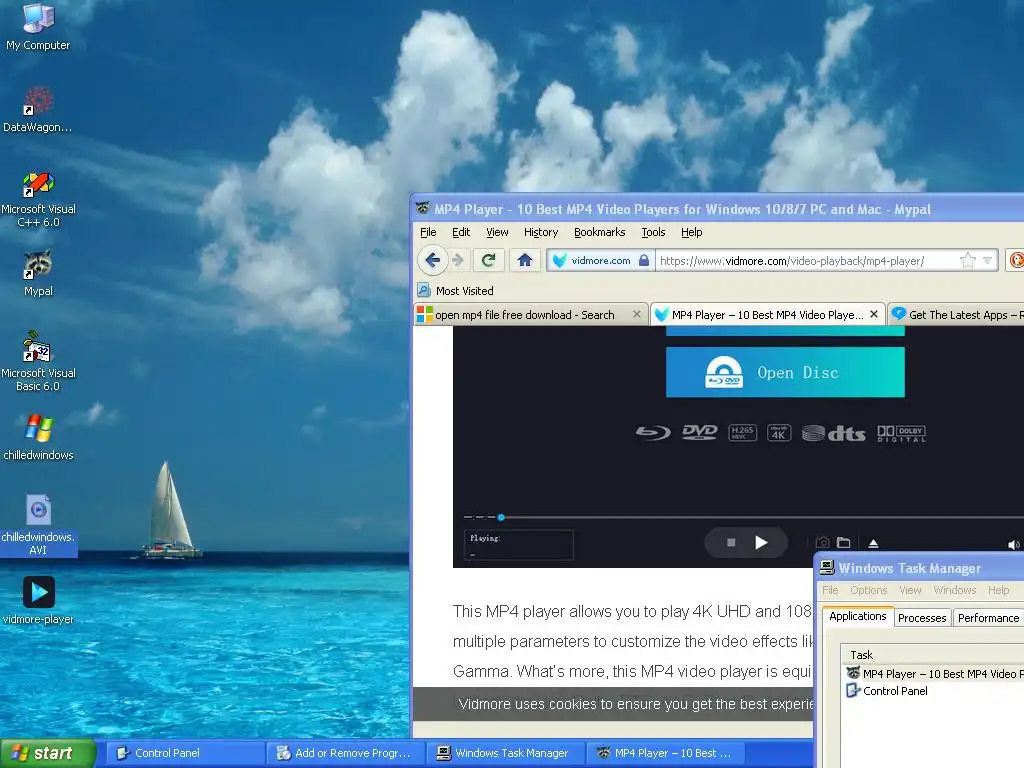Image resolution: width=1024 pixels, height=768 pixels.
Task: Open the Edit menu in Mypal
Action: tap(460, 232)
